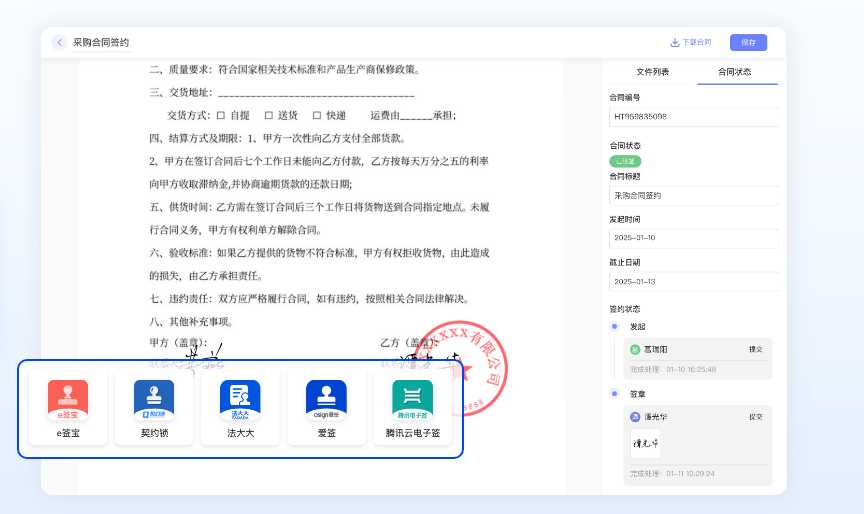Switch to the 文件列表 tab

(x=652, y=72)
